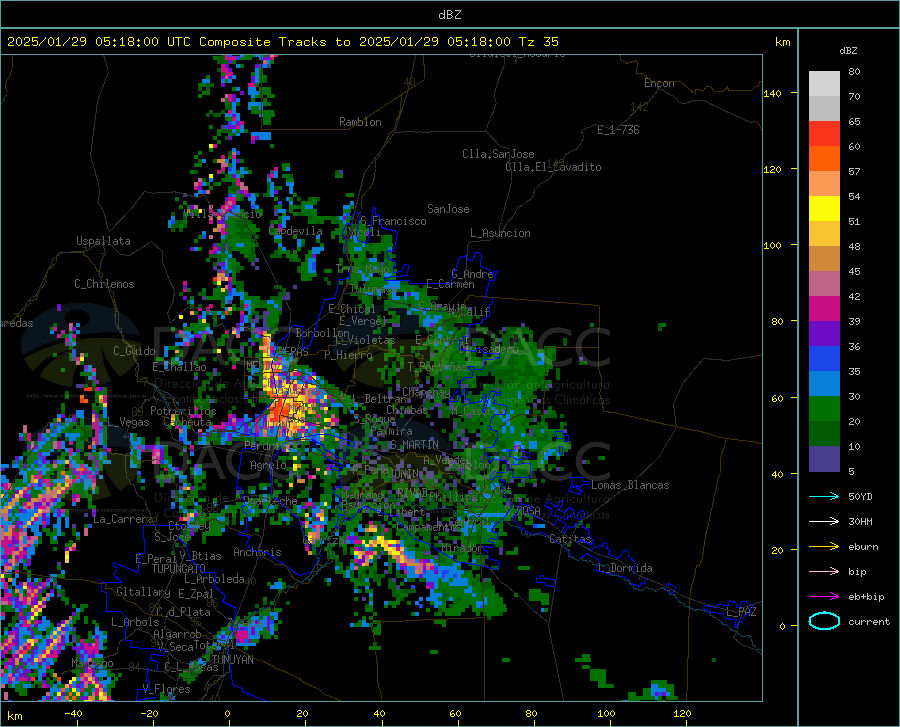Click the 'C_Guido' place label
900x727 pixels.
(134, 351)
